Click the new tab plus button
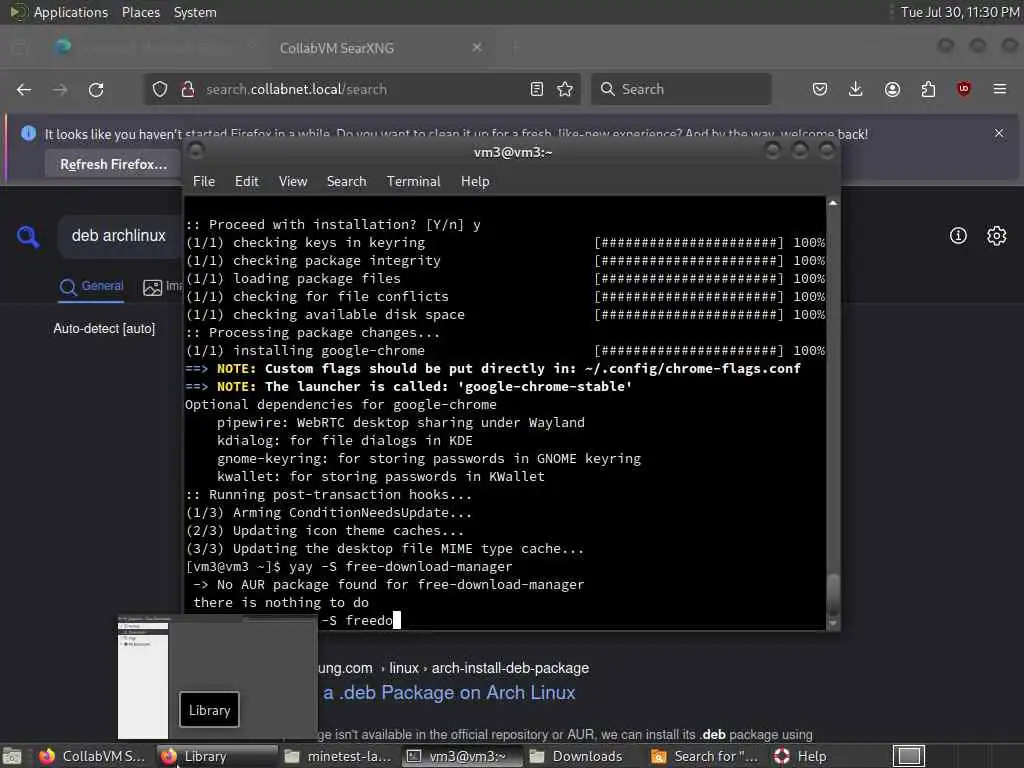 [515, 47]
